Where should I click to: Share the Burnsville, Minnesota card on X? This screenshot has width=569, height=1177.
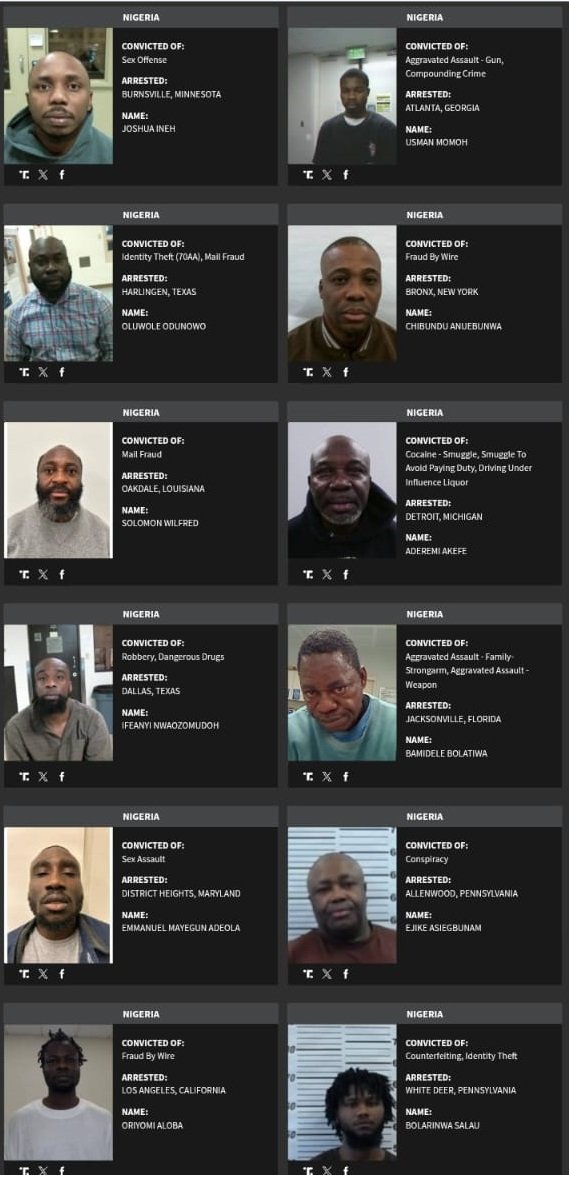click(x=43, y=174)
